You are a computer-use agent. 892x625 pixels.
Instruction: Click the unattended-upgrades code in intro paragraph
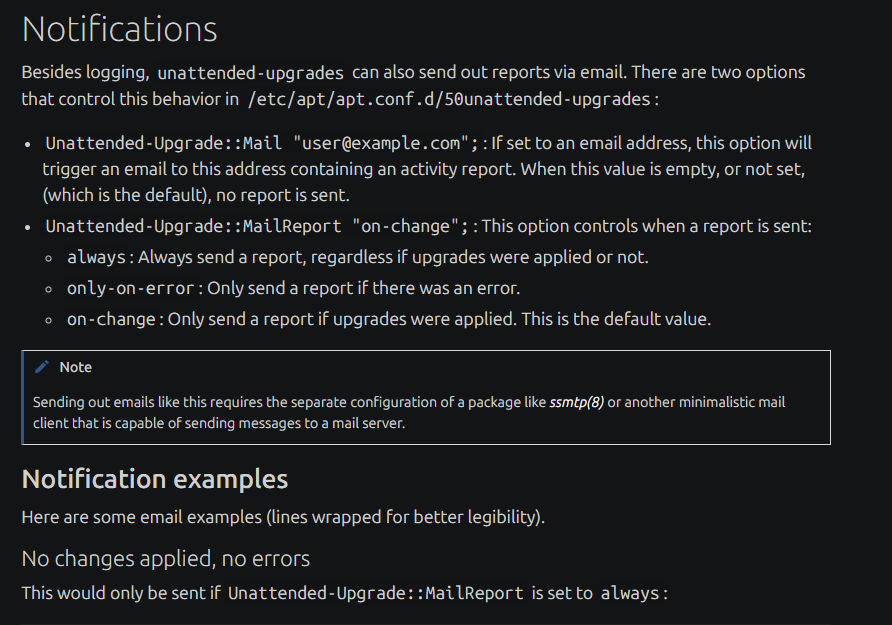click(x=251, y=73)
